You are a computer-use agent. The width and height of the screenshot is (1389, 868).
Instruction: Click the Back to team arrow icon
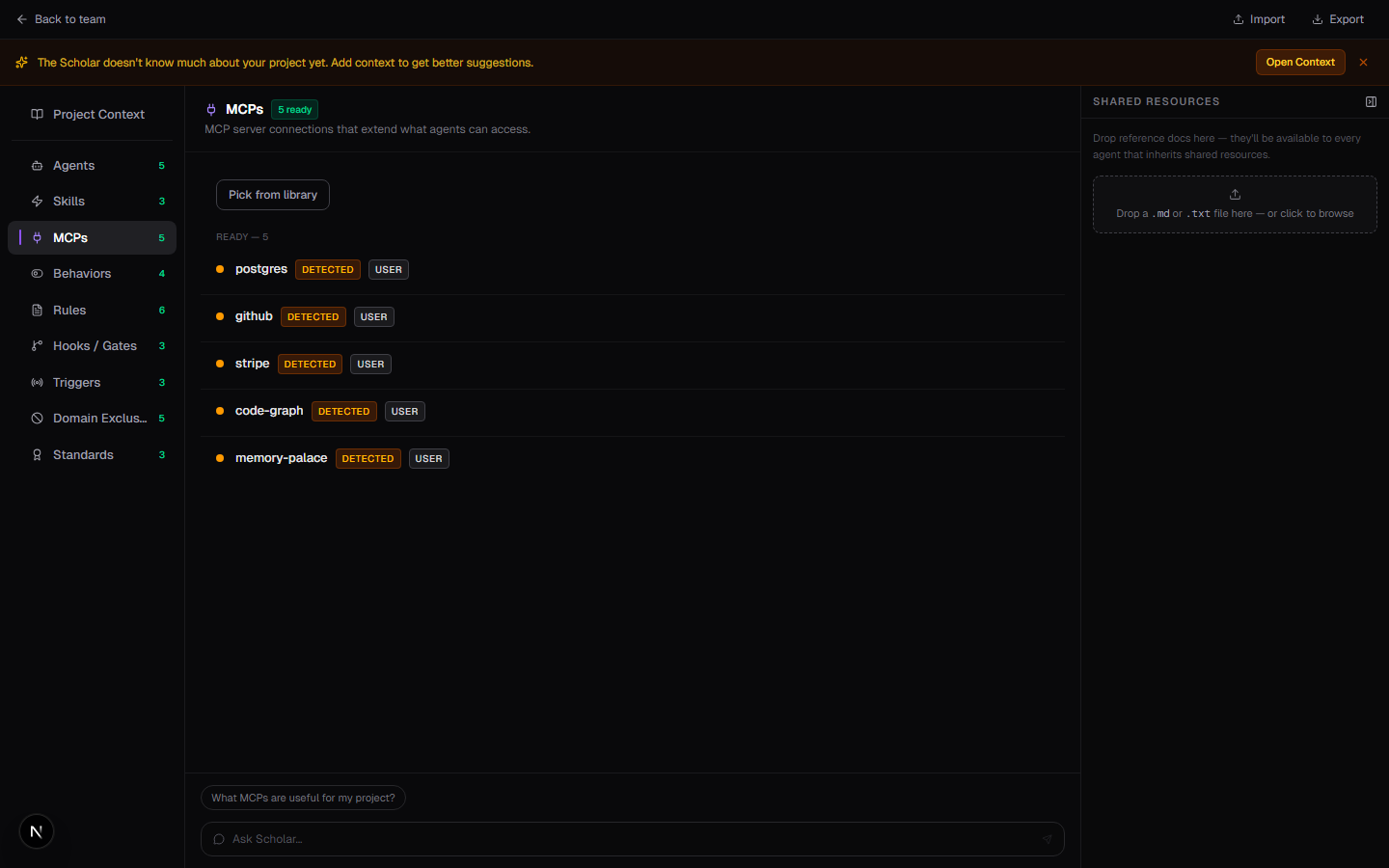click(21, 19)
